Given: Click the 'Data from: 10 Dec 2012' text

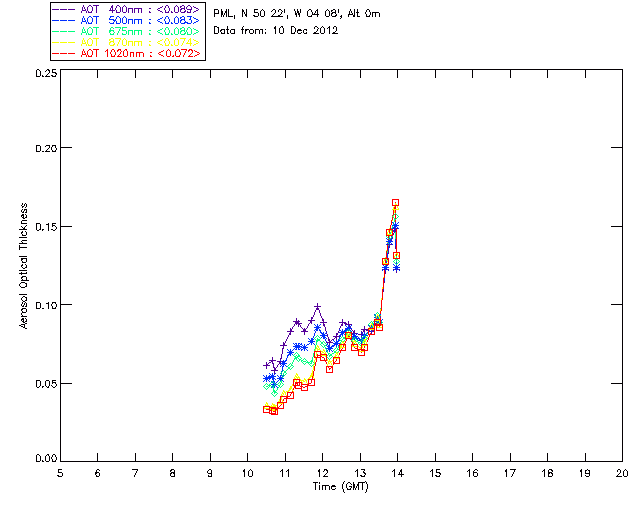Looking at the screenshot, I should (276, 31).
